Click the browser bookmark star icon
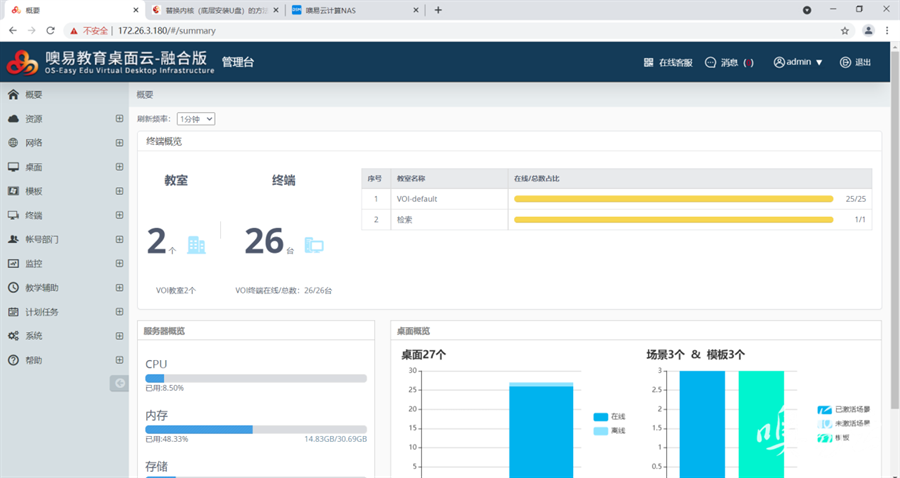 [845, 30]
